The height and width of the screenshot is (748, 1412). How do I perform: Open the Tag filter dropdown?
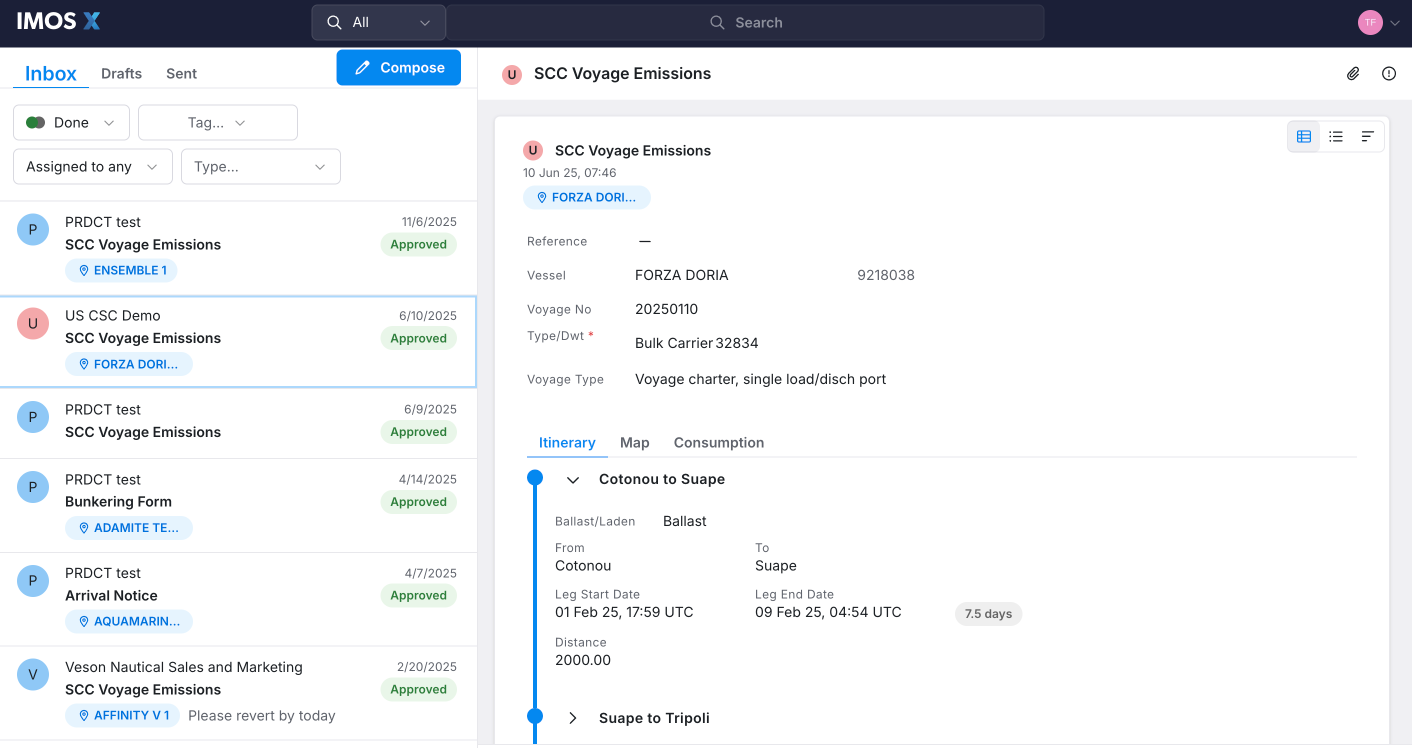coord(217,122)
